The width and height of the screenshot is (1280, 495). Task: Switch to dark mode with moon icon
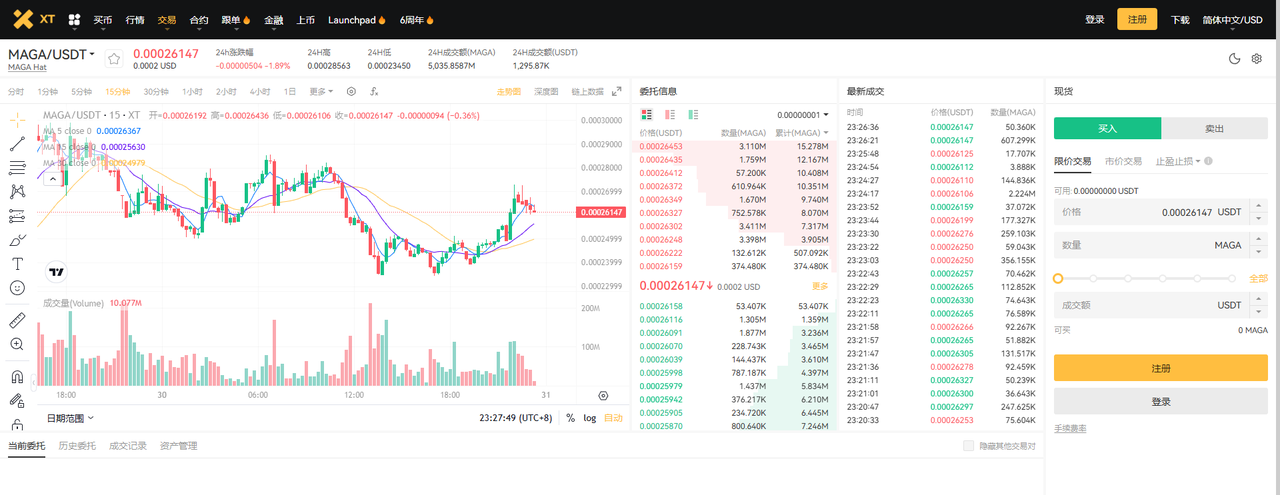tap(1234, 59)
